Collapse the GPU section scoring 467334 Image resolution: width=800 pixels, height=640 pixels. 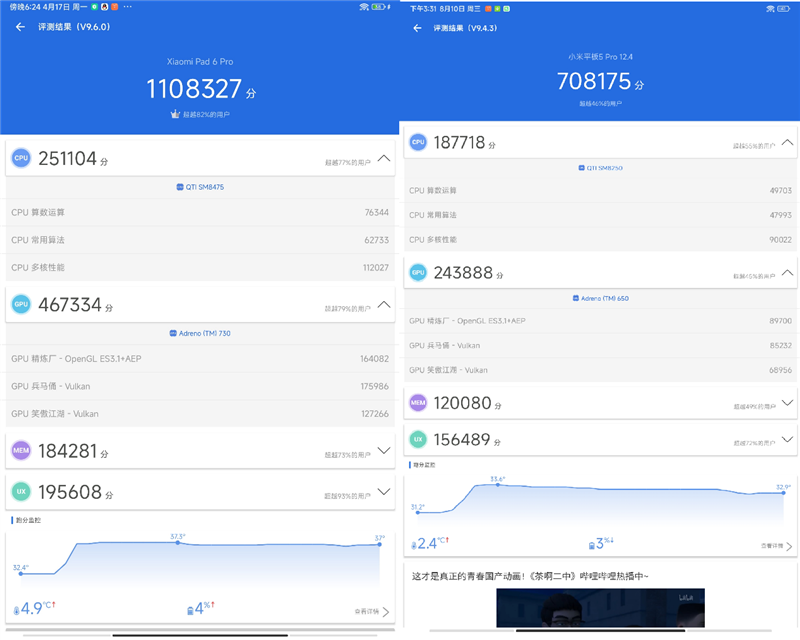click(x=383, y=304)
